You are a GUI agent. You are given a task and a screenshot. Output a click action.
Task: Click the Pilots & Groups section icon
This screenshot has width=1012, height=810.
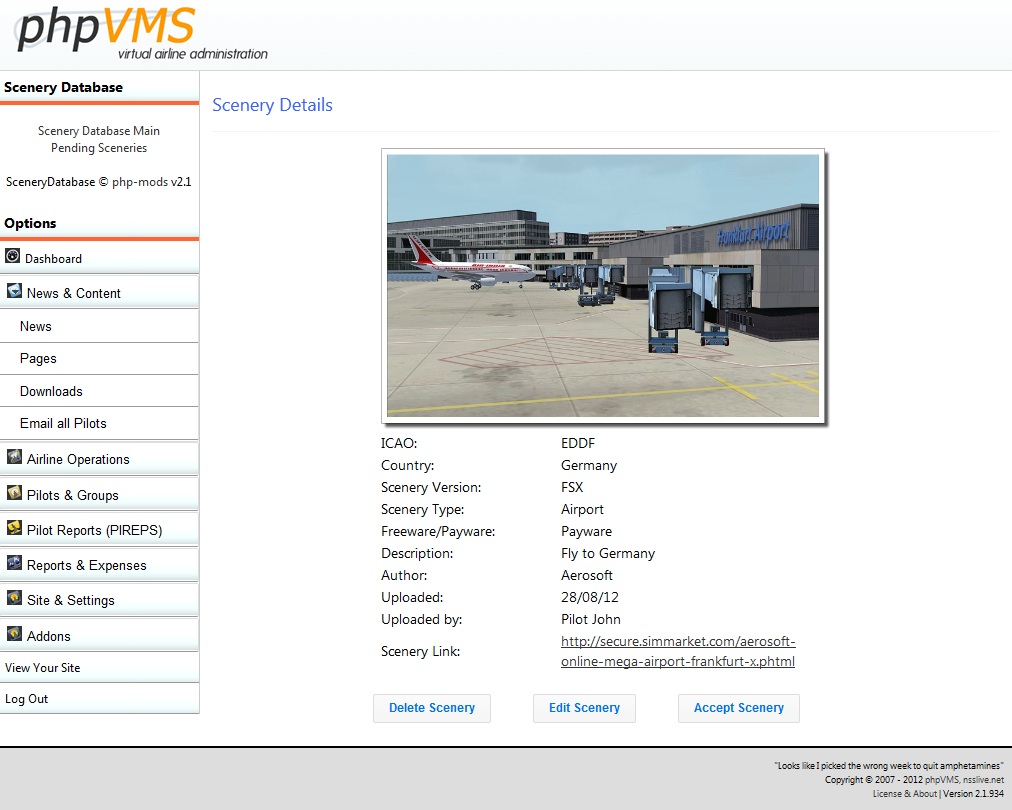14,493
